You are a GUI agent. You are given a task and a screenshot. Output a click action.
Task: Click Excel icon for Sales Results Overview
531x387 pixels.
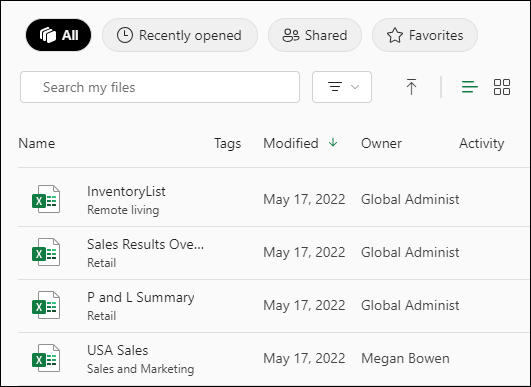[46, 252]
